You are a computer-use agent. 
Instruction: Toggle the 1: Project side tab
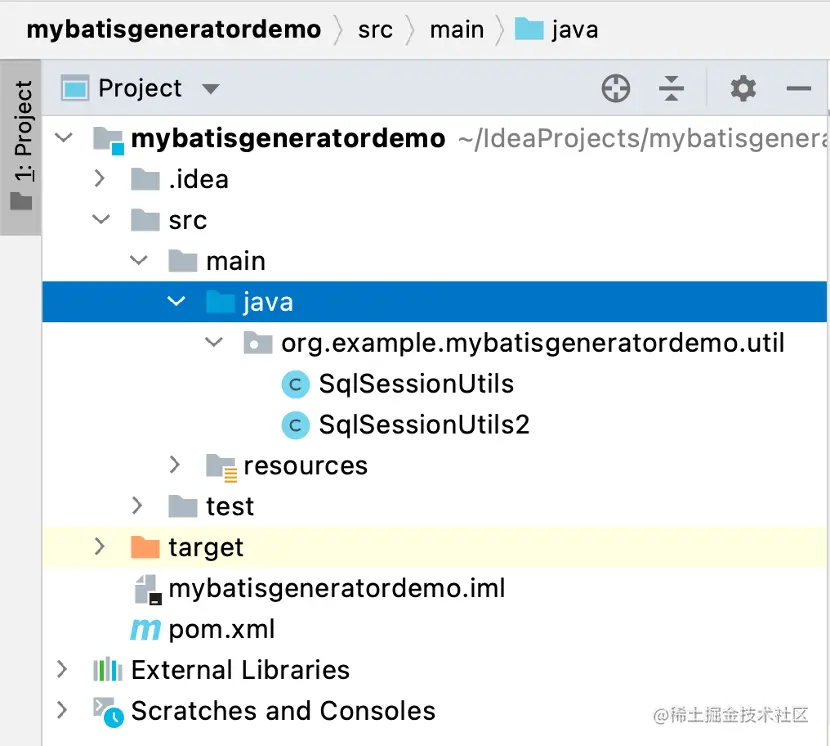pos(21,146)
